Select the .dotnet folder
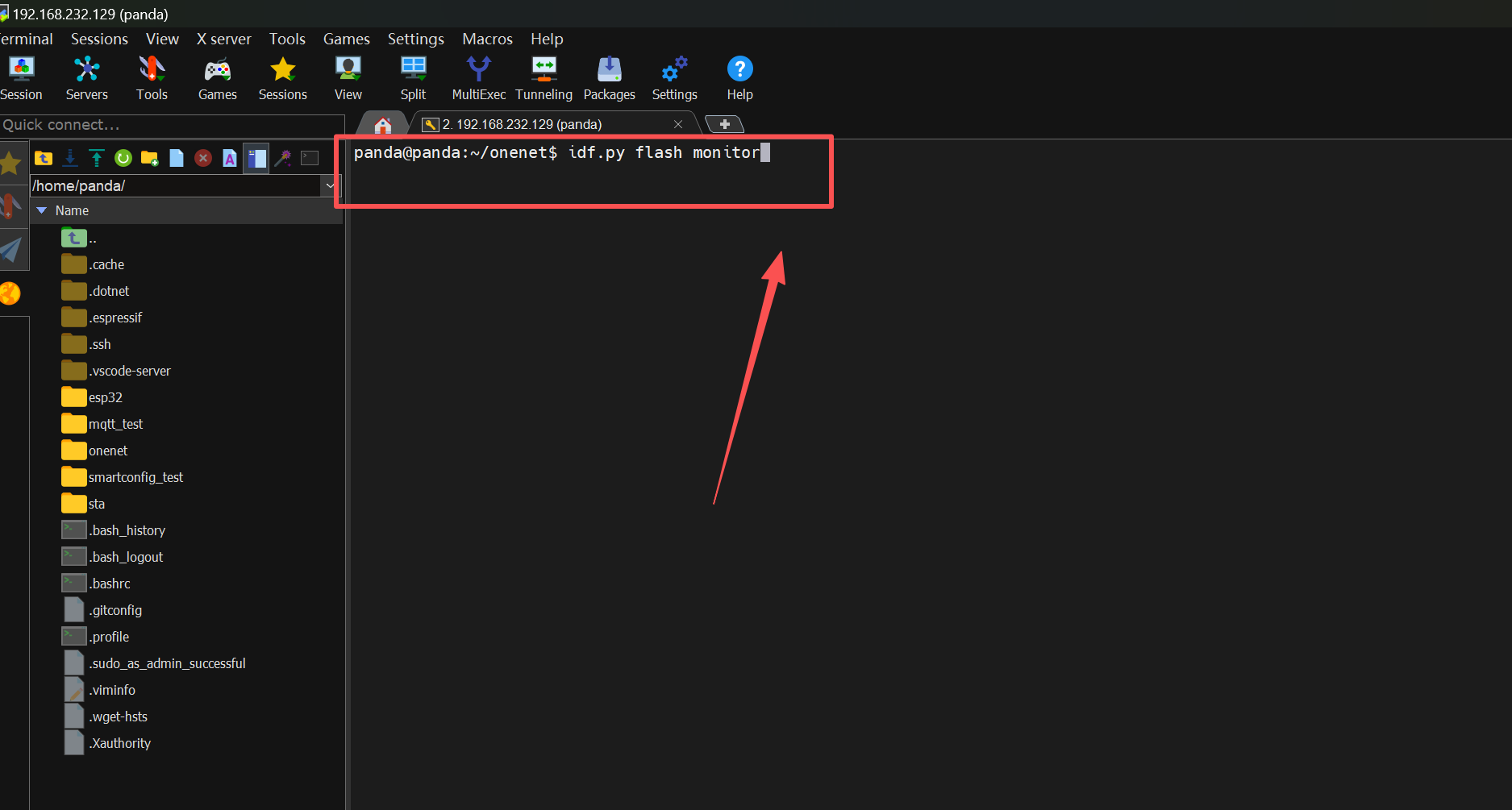 click(x=95, y=291)
